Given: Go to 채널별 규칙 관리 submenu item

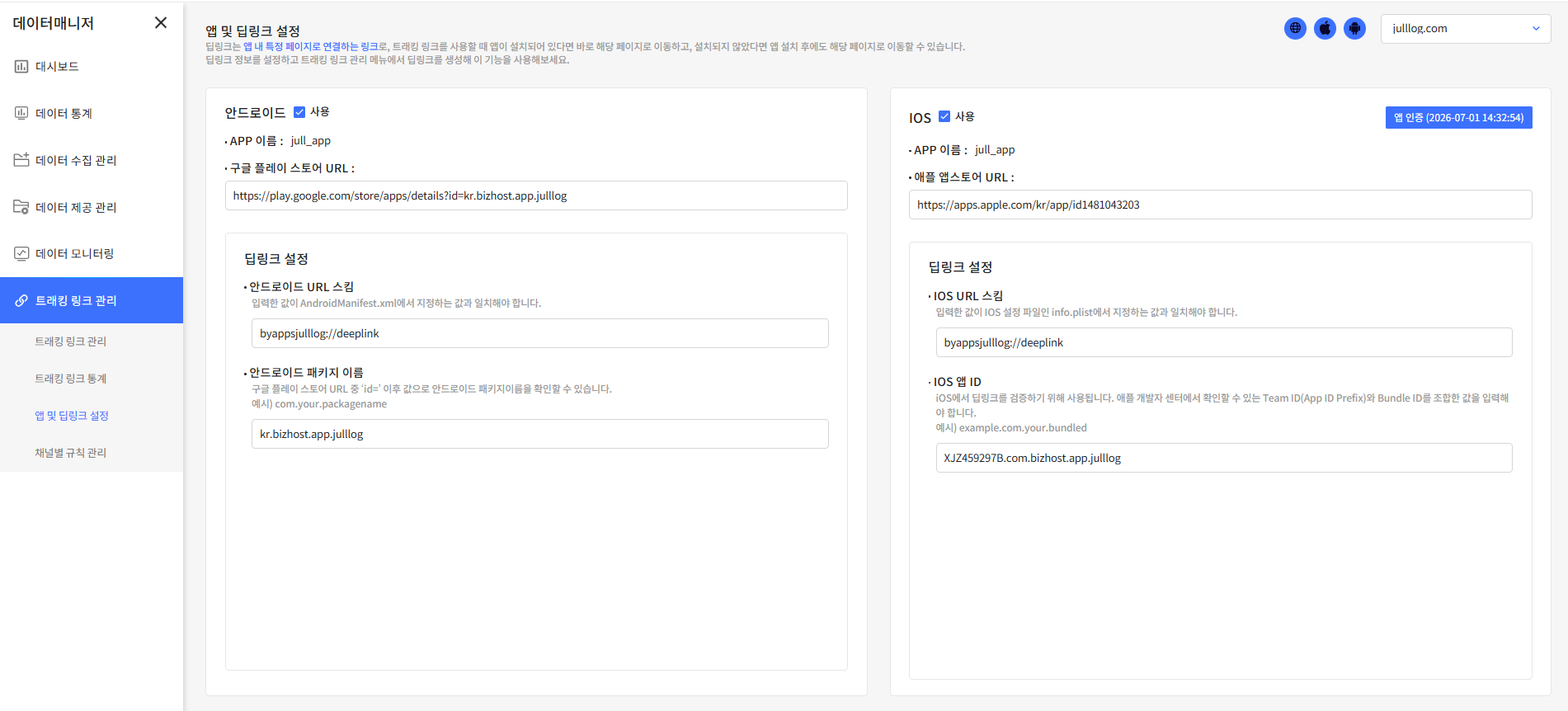Looking at the screenshot, I should (71, 453).
